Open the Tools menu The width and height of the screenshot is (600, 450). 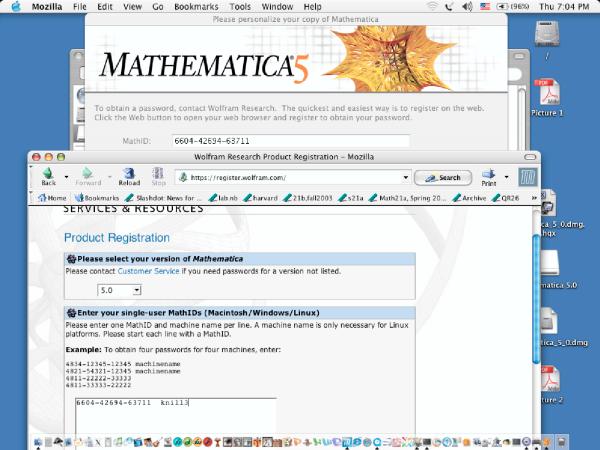click(240, 6)
